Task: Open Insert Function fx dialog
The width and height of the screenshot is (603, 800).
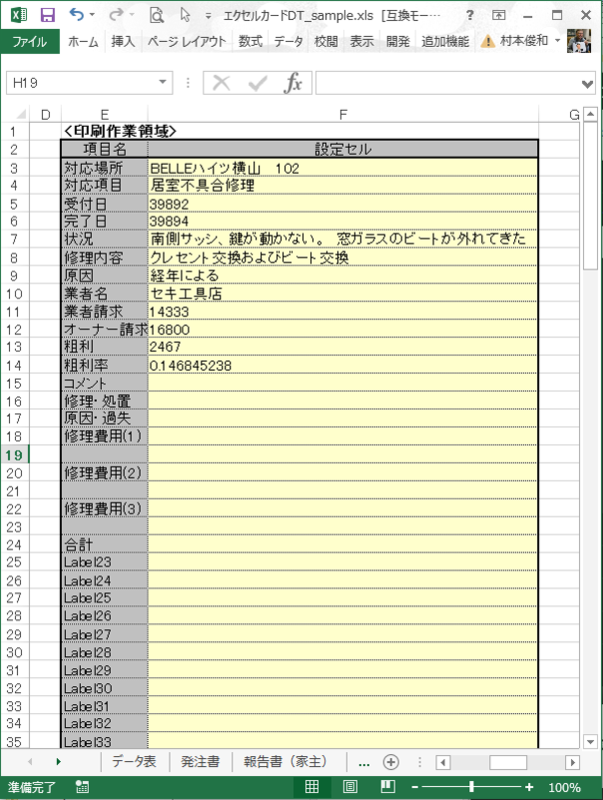Action: pyautogui.click(x=293, y=82)
